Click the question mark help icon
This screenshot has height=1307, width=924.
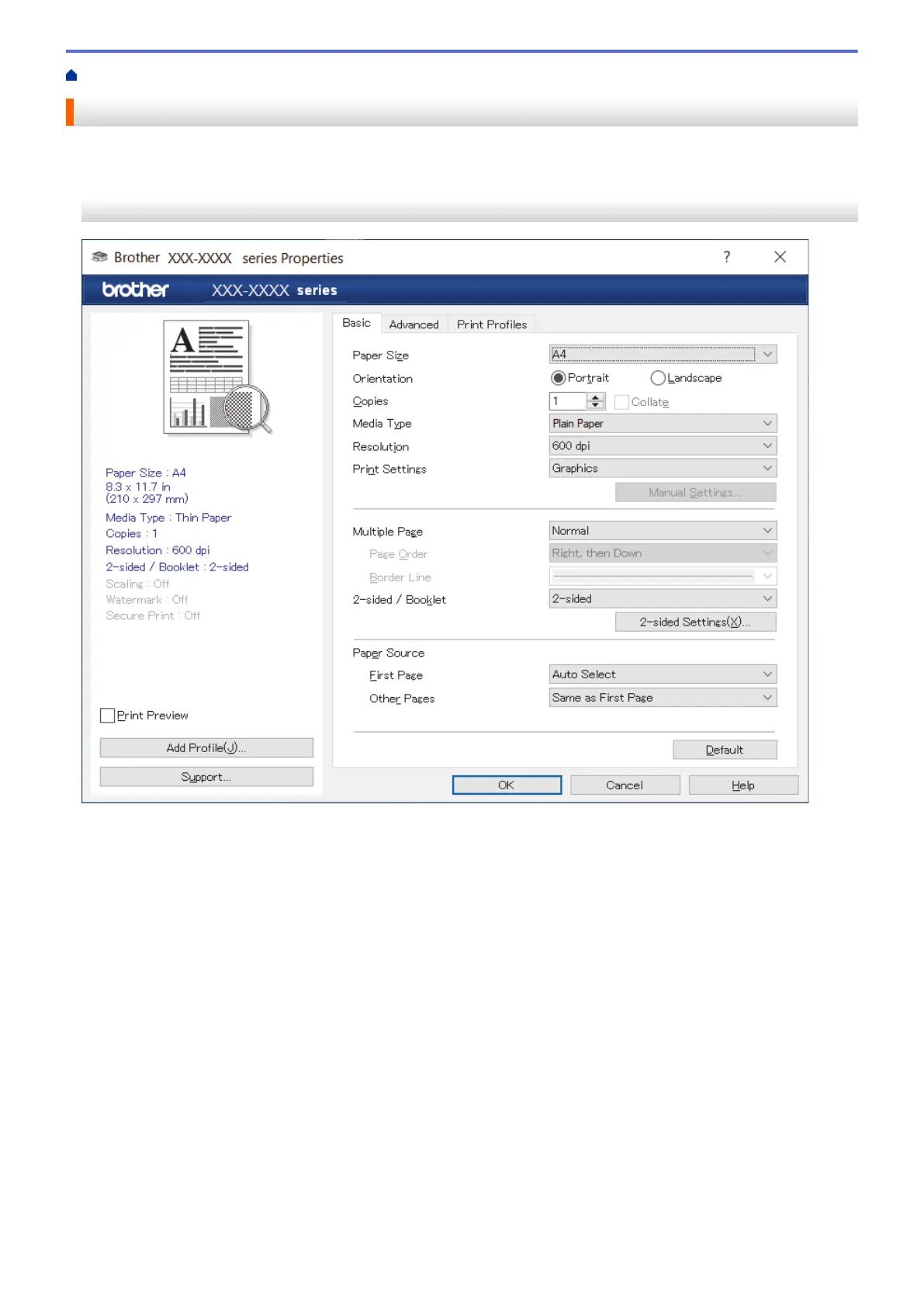[726, 257]
